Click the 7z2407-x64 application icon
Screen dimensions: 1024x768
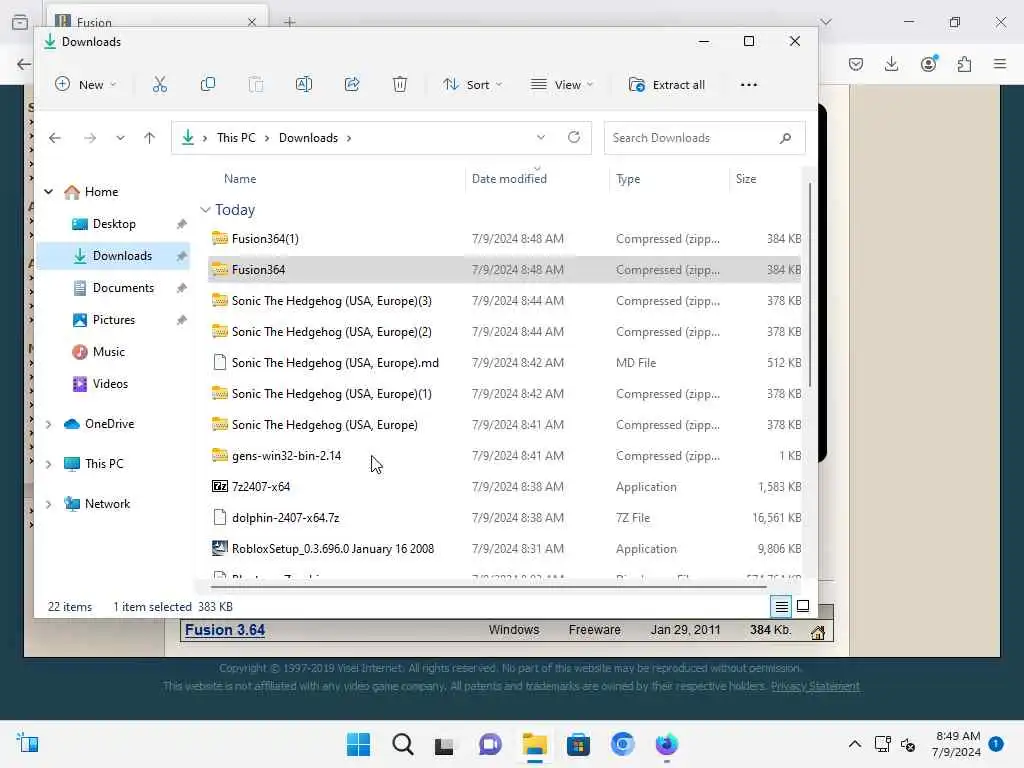coord(220,487)
